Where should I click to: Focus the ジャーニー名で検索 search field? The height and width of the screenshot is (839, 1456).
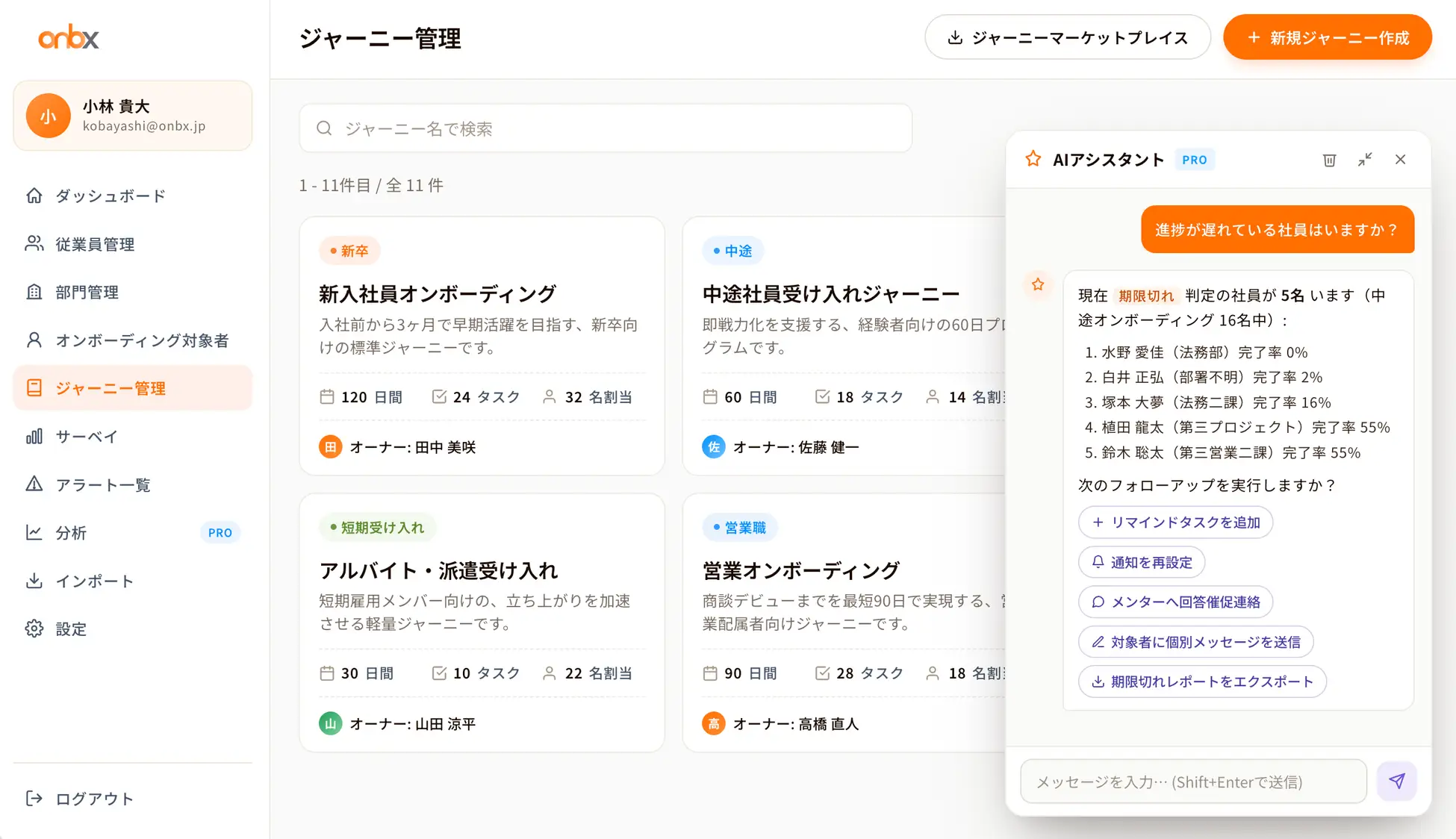[606, 128]
